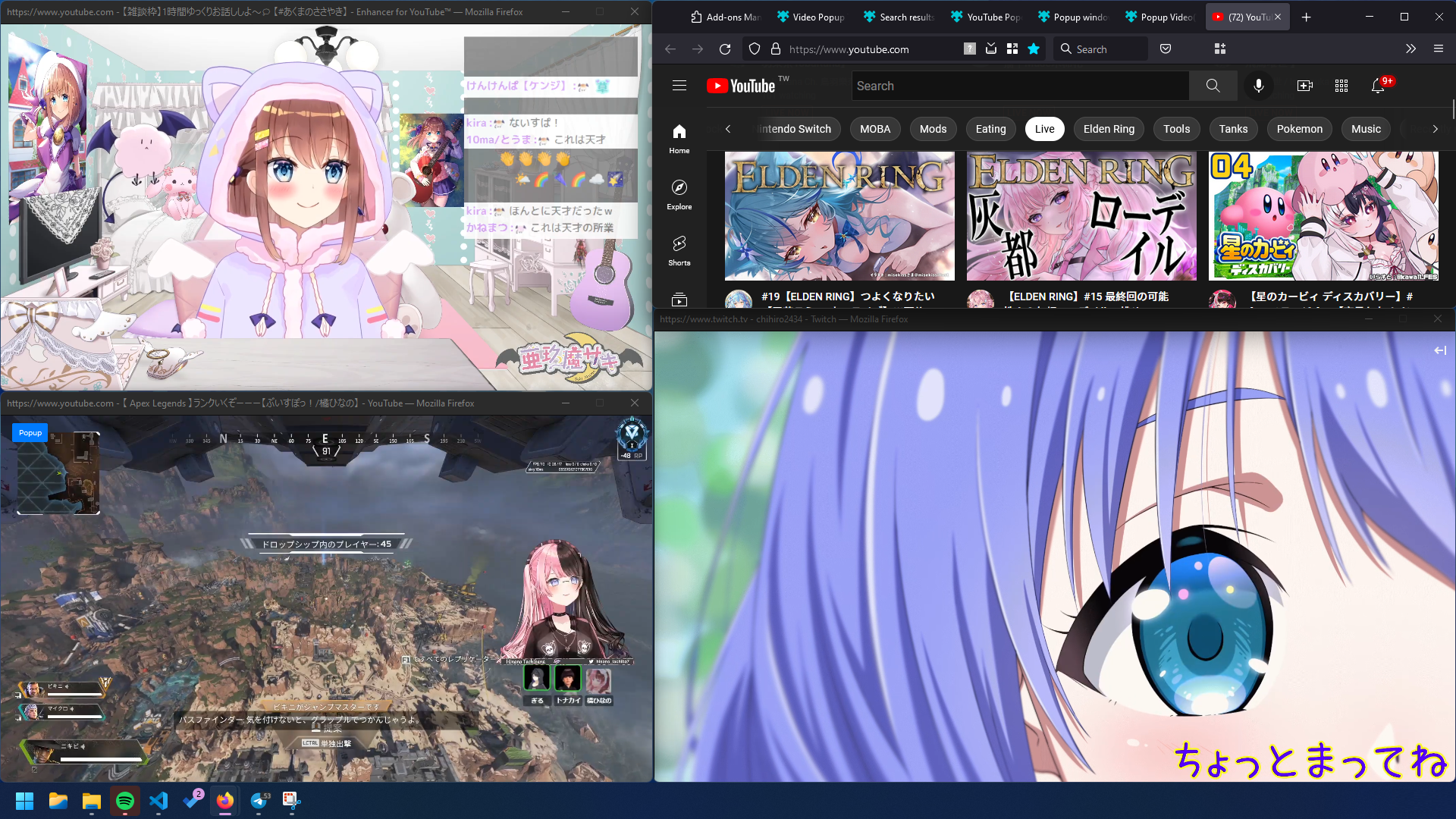
Task: Toggle the YouTube guide hamburger menu
Action: 679,86
